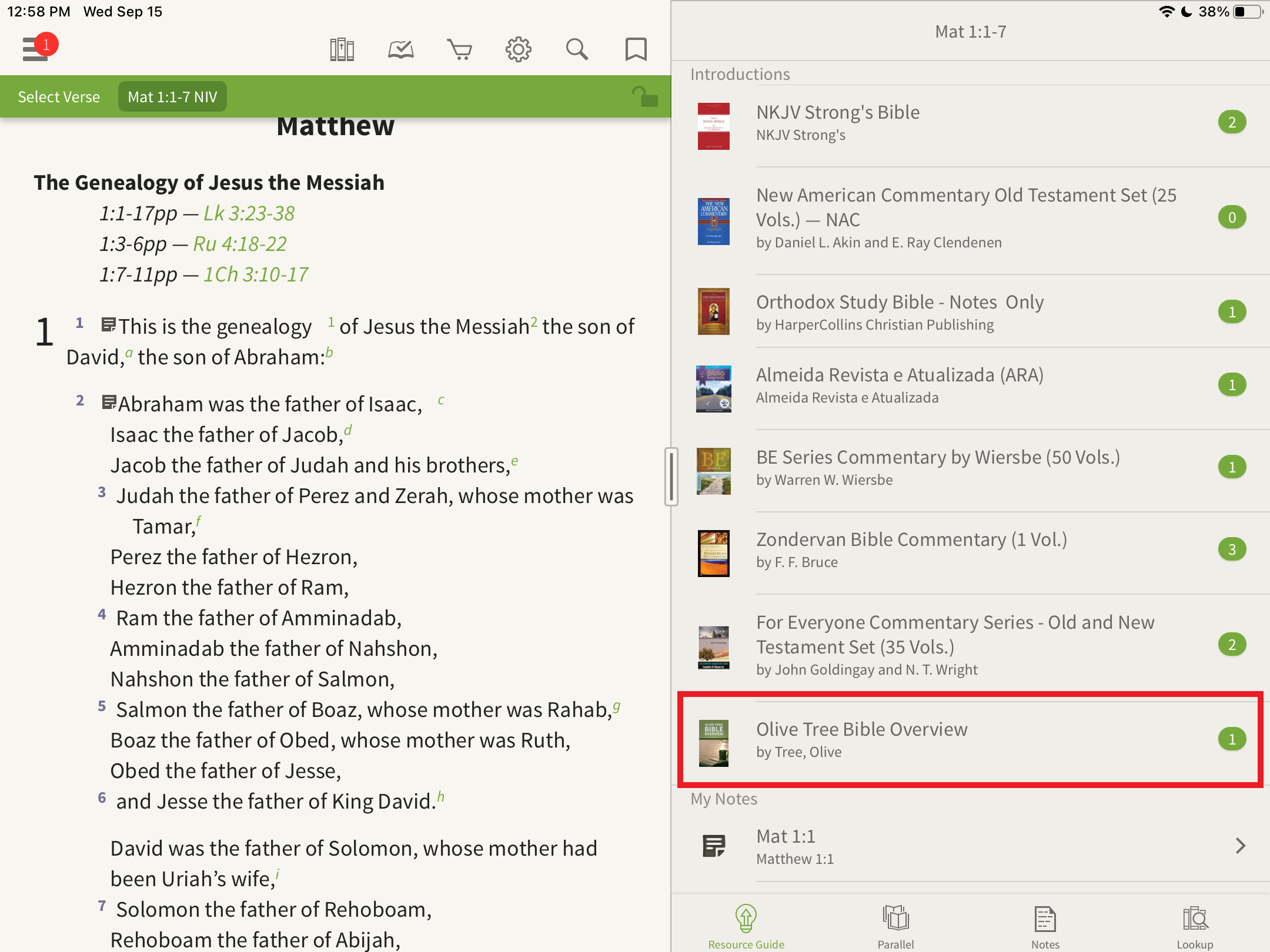Tap verse number 7
1270x952 pixels.
pos(102,906)
